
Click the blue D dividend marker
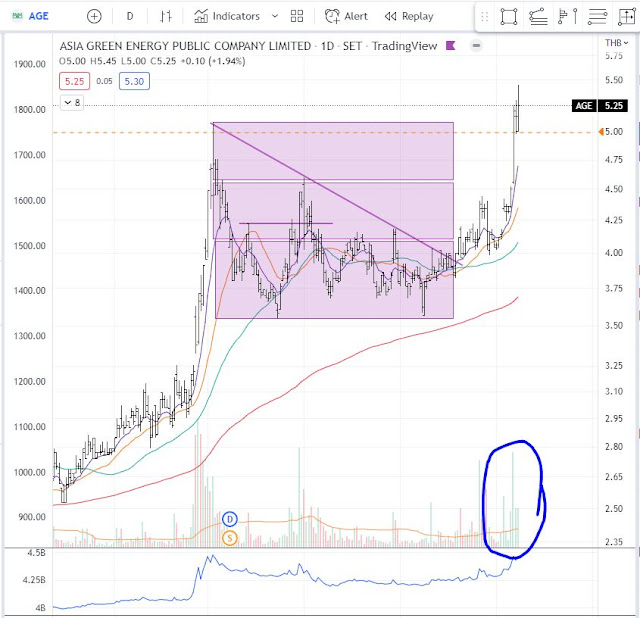[x=230, y=519]
